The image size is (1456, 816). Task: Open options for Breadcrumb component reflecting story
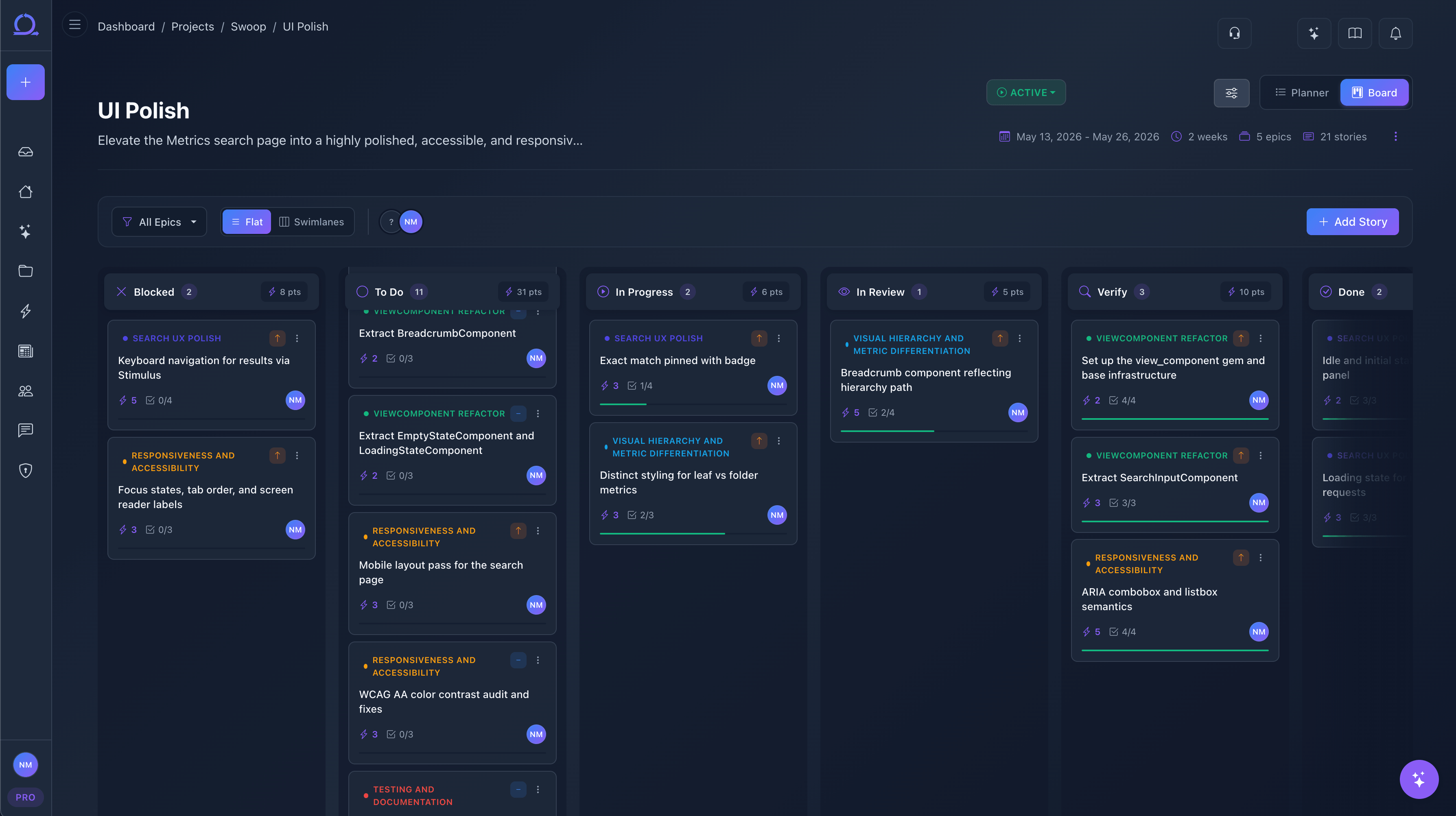click(1020, 338)
